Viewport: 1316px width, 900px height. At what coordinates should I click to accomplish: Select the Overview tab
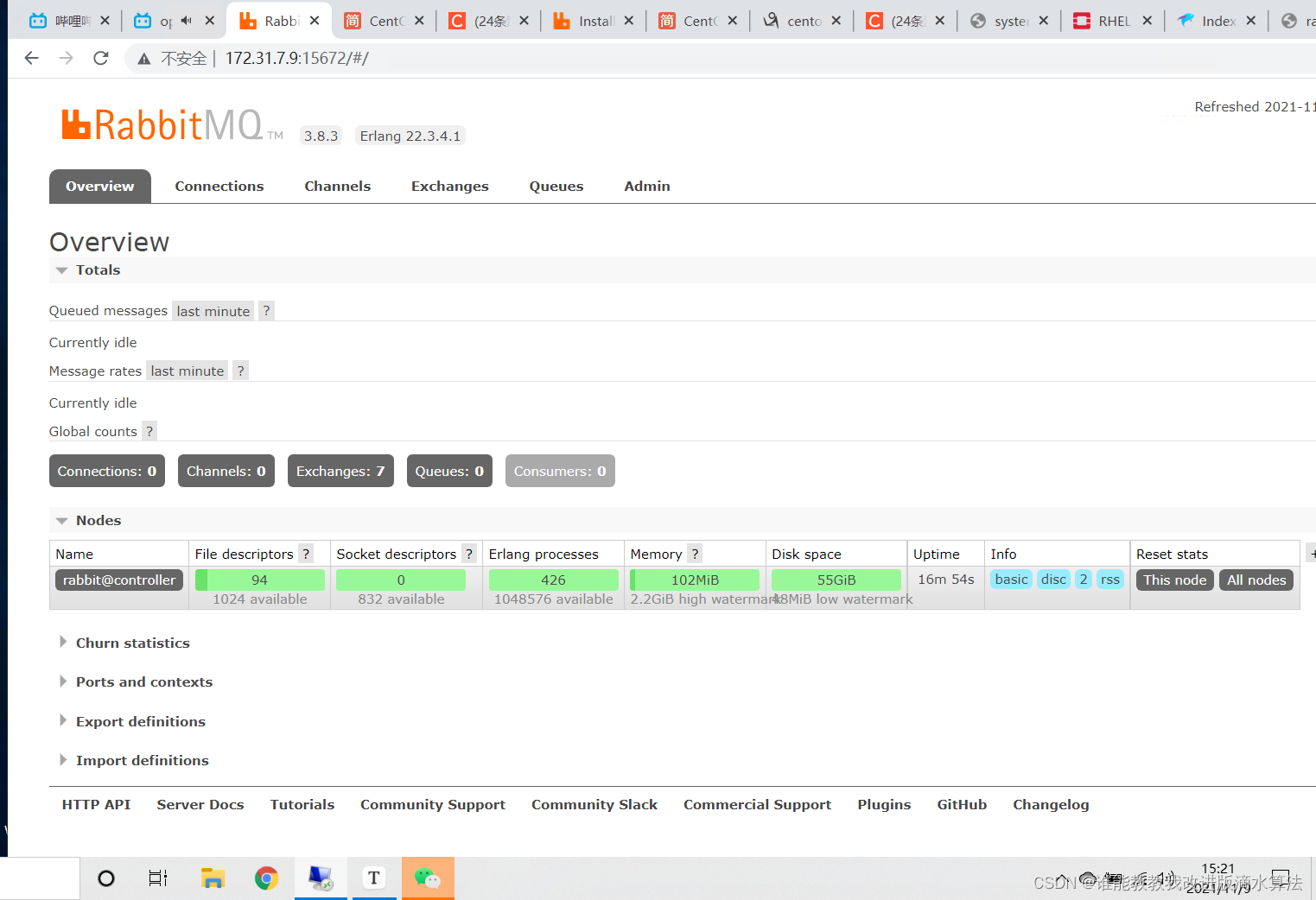pos(100,187)
